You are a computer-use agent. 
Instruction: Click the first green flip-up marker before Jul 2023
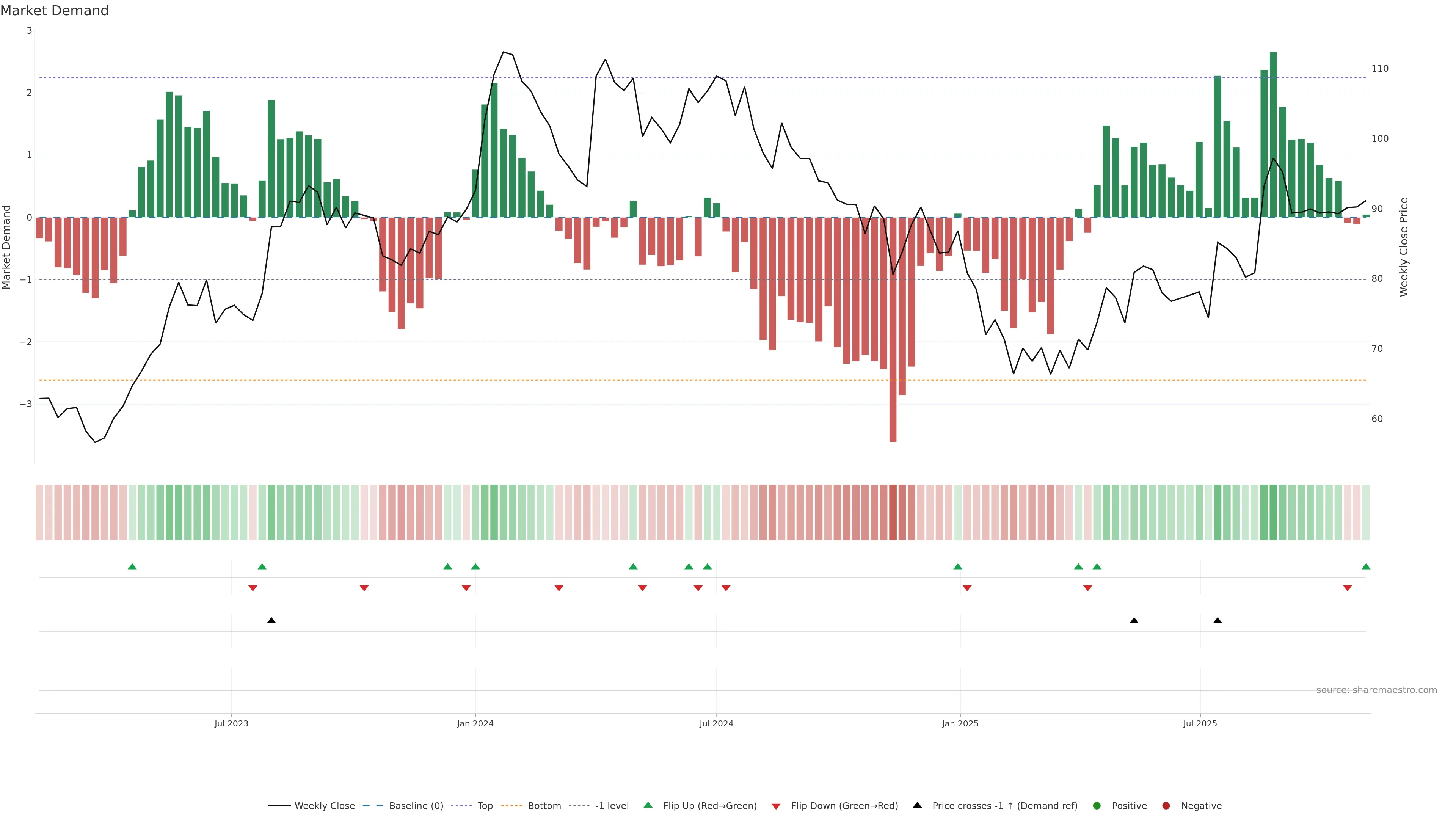[132, 566]
